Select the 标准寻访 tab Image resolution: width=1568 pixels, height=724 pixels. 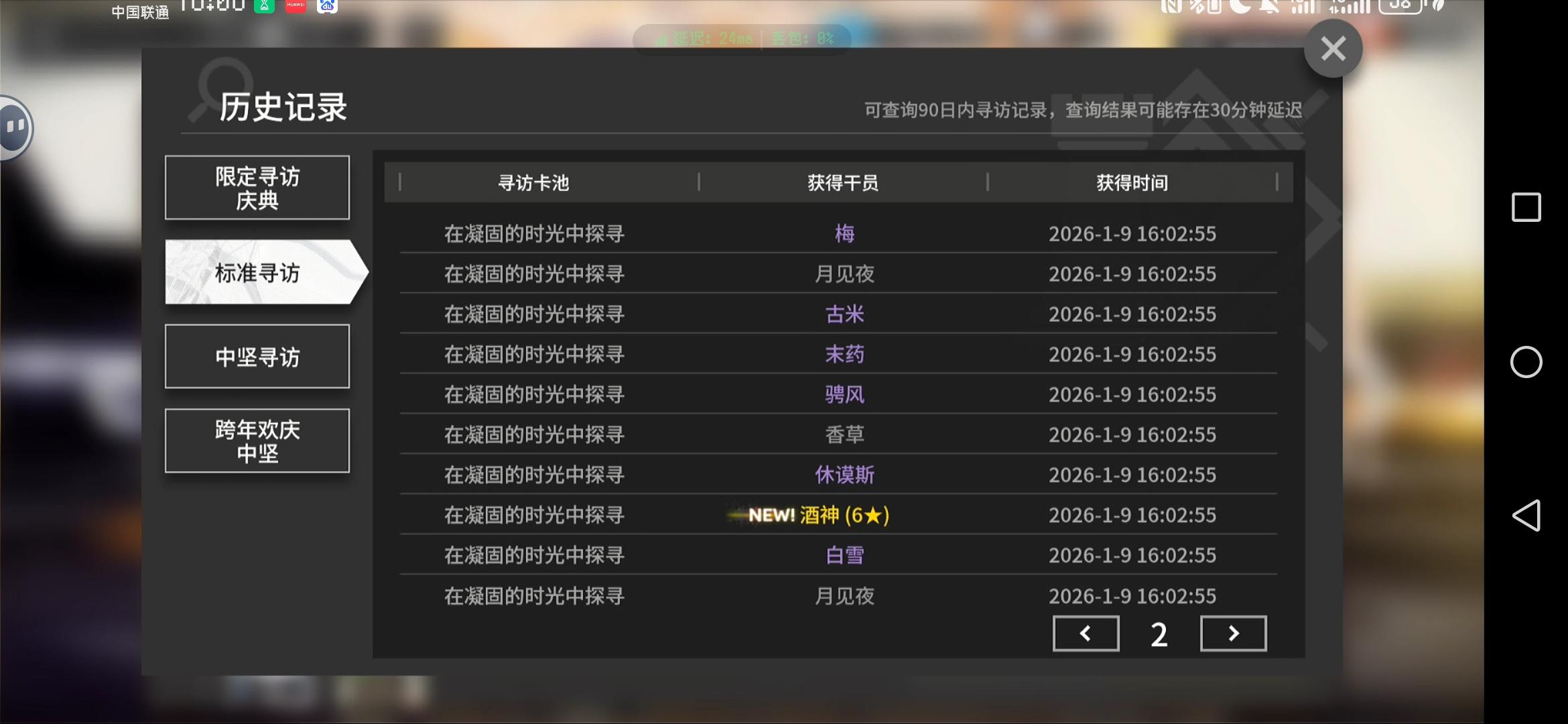[x=257, y=273]
